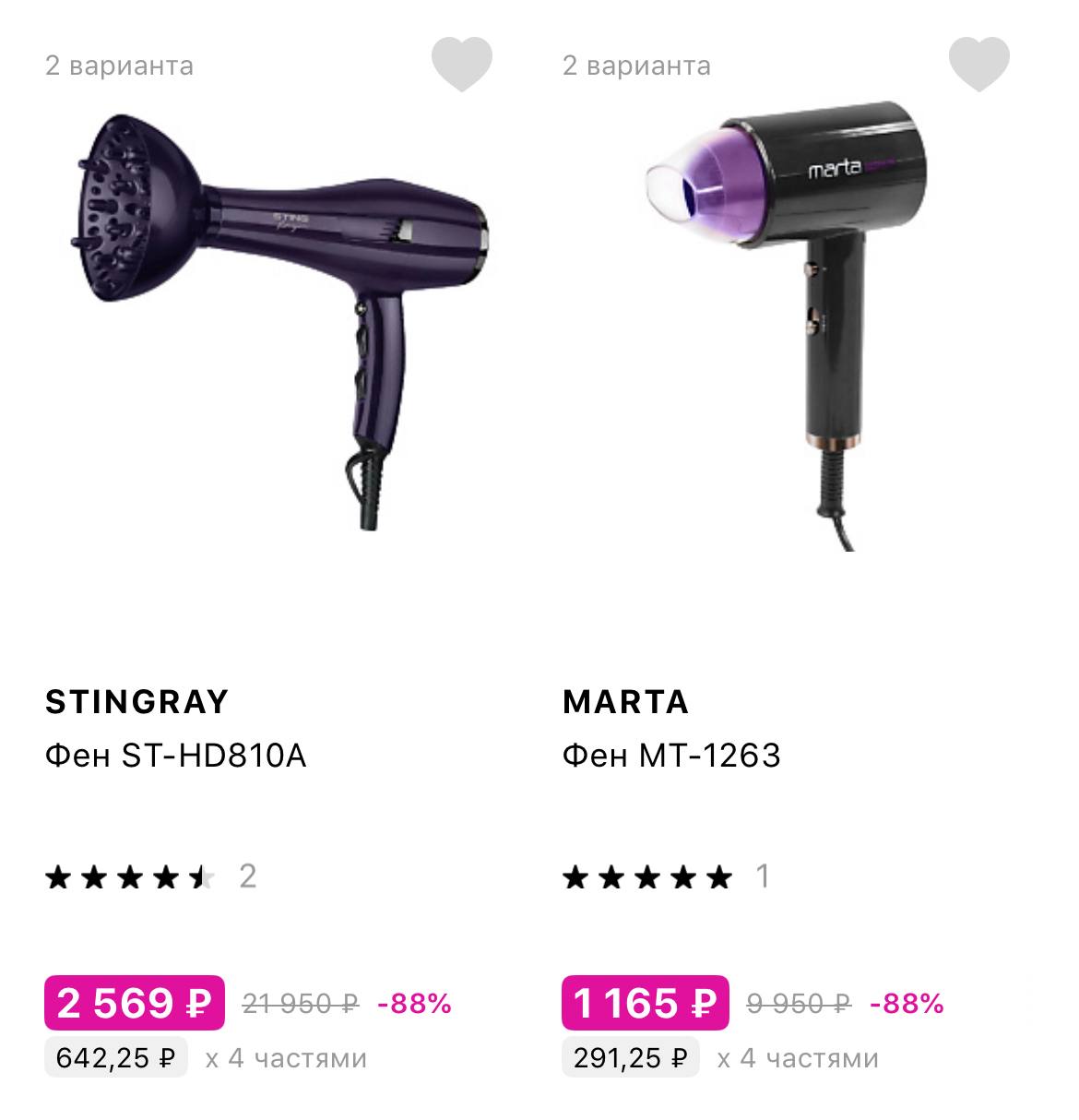The width and height of the screenshot is (1079, 1120).
Task: Add Marta hair dryer to favorites heart
Action: click(979, 64)
